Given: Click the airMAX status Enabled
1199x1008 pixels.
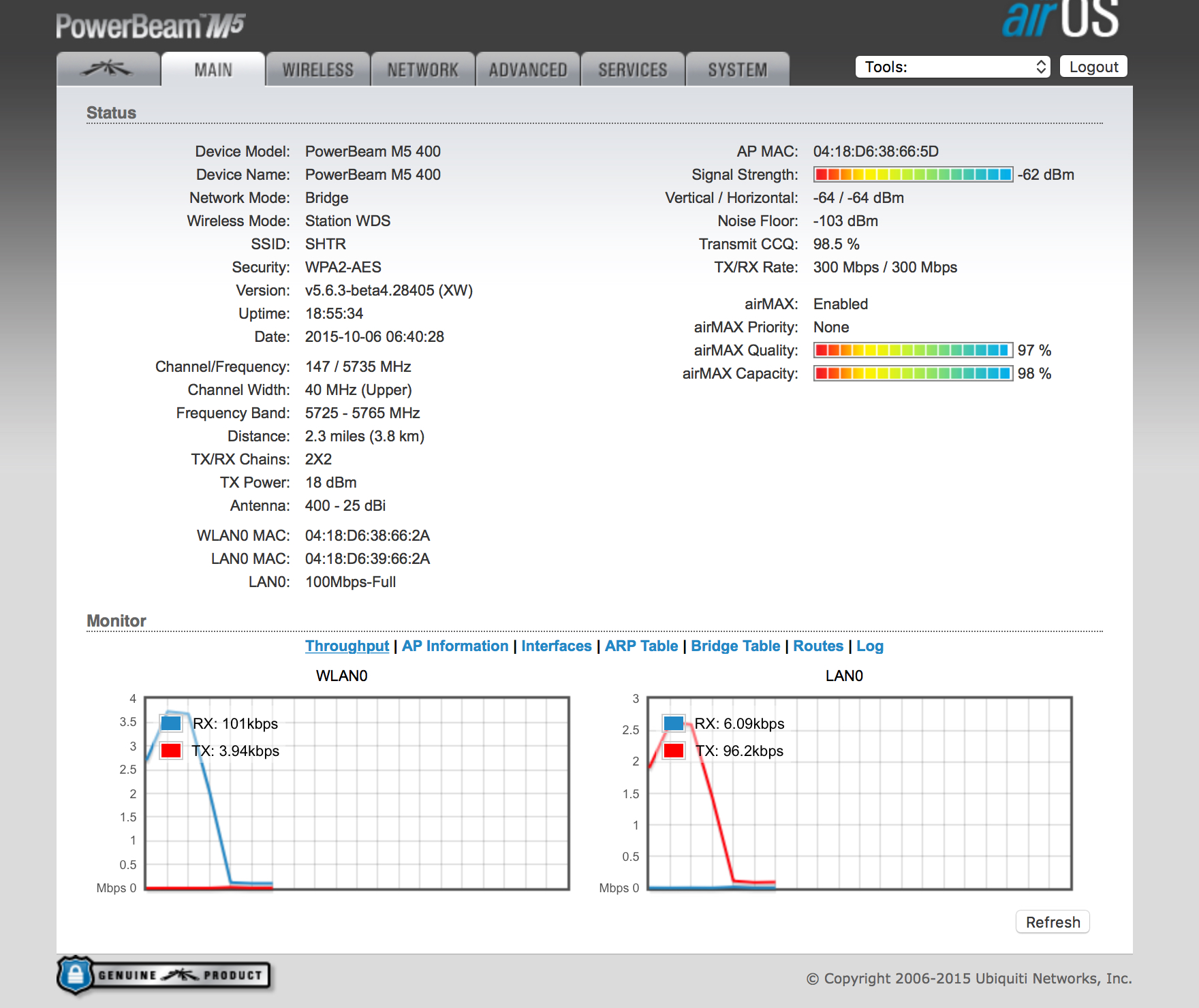Looking at the screenshot, I should [x=841, y=304].
